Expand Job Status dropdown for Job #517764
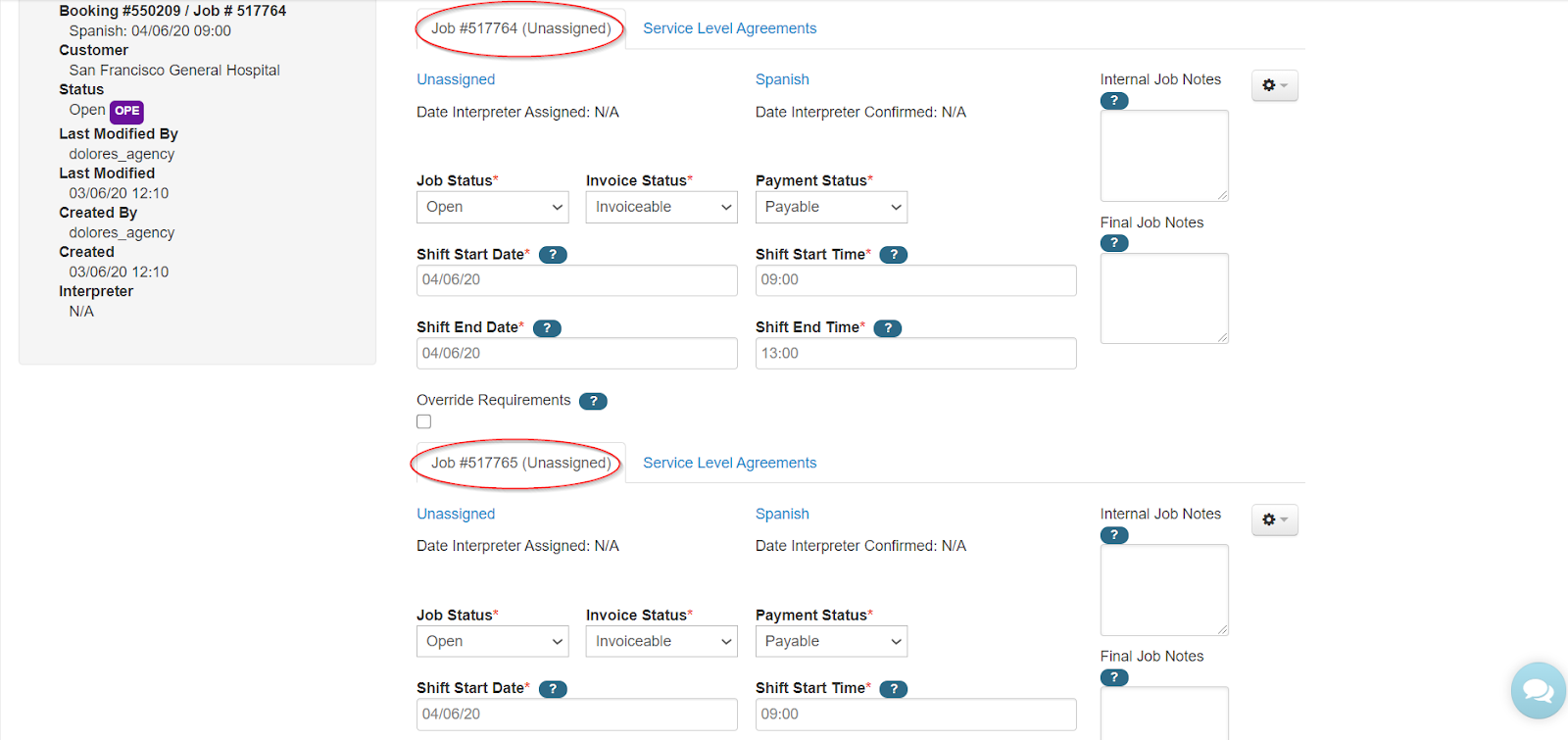The height and width of the screenshot is (740, 1568). click(x=492, y=208)
